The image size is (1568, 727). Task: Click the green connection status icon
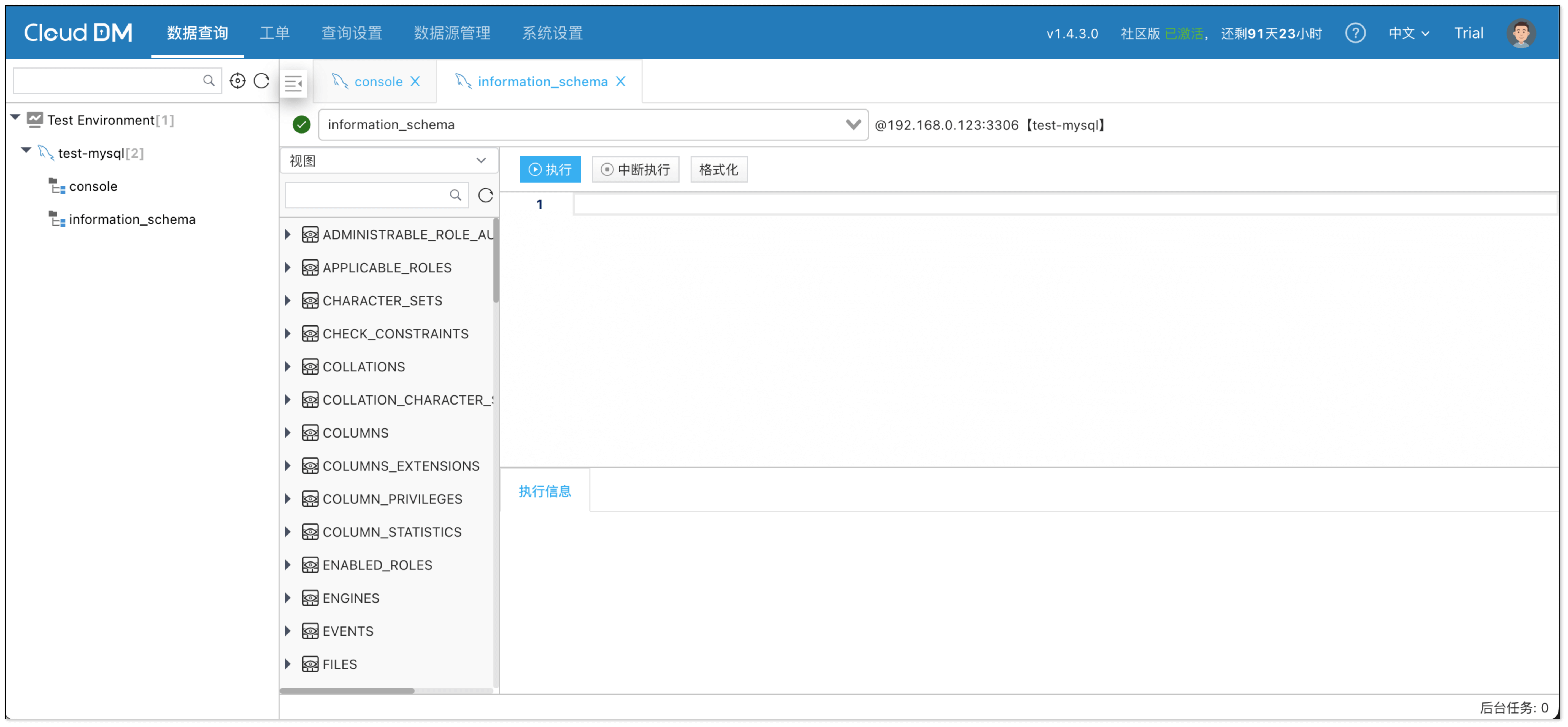301,125
